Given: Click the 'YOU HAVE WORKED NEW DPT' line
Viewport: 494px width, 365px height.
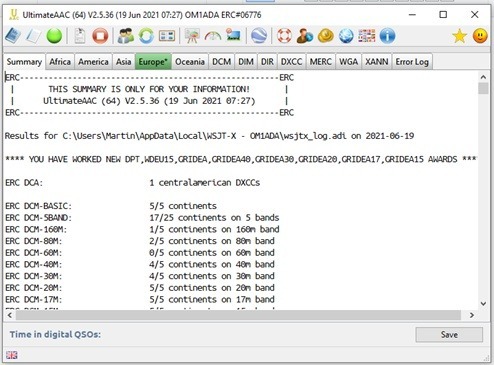Looking at the screenshot, I should (241, 159).
